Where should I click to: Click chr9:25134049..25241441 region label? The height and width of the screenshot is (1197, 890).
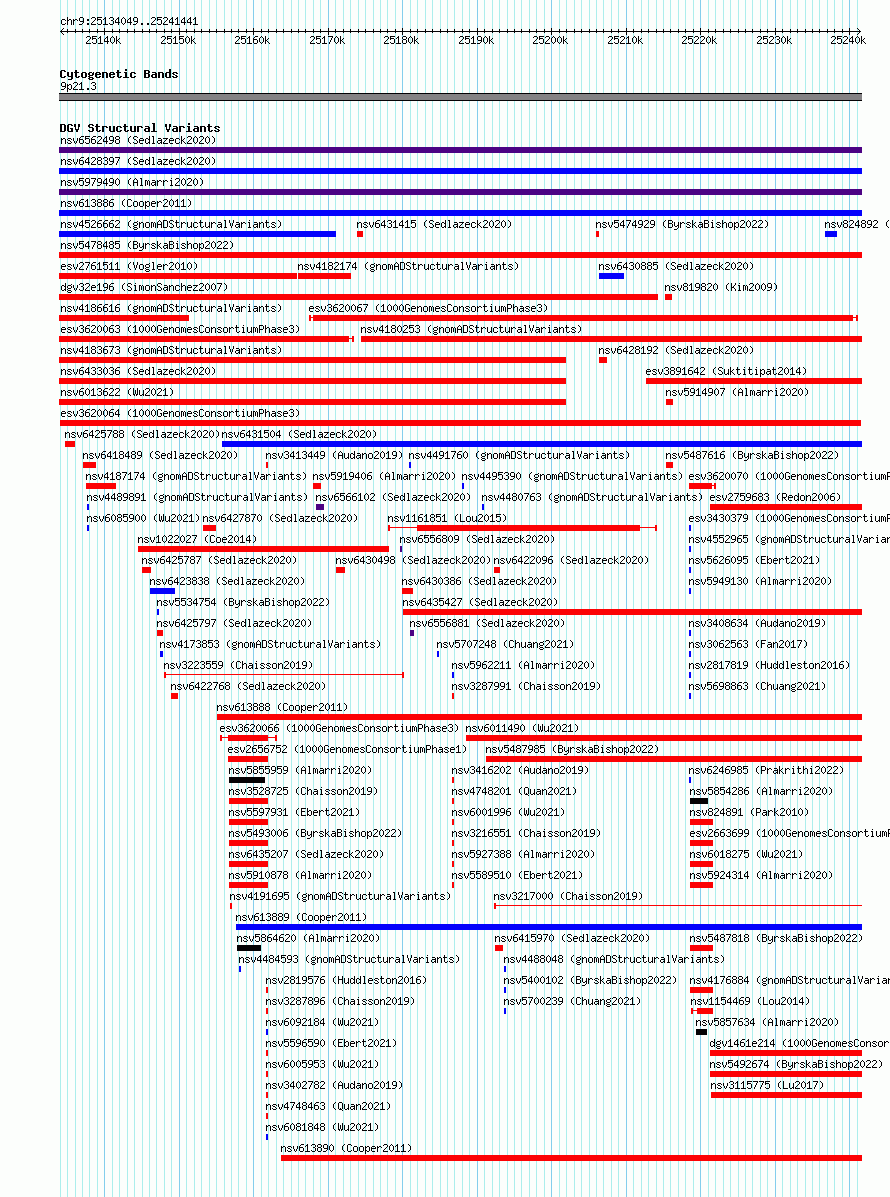(129, 21)
